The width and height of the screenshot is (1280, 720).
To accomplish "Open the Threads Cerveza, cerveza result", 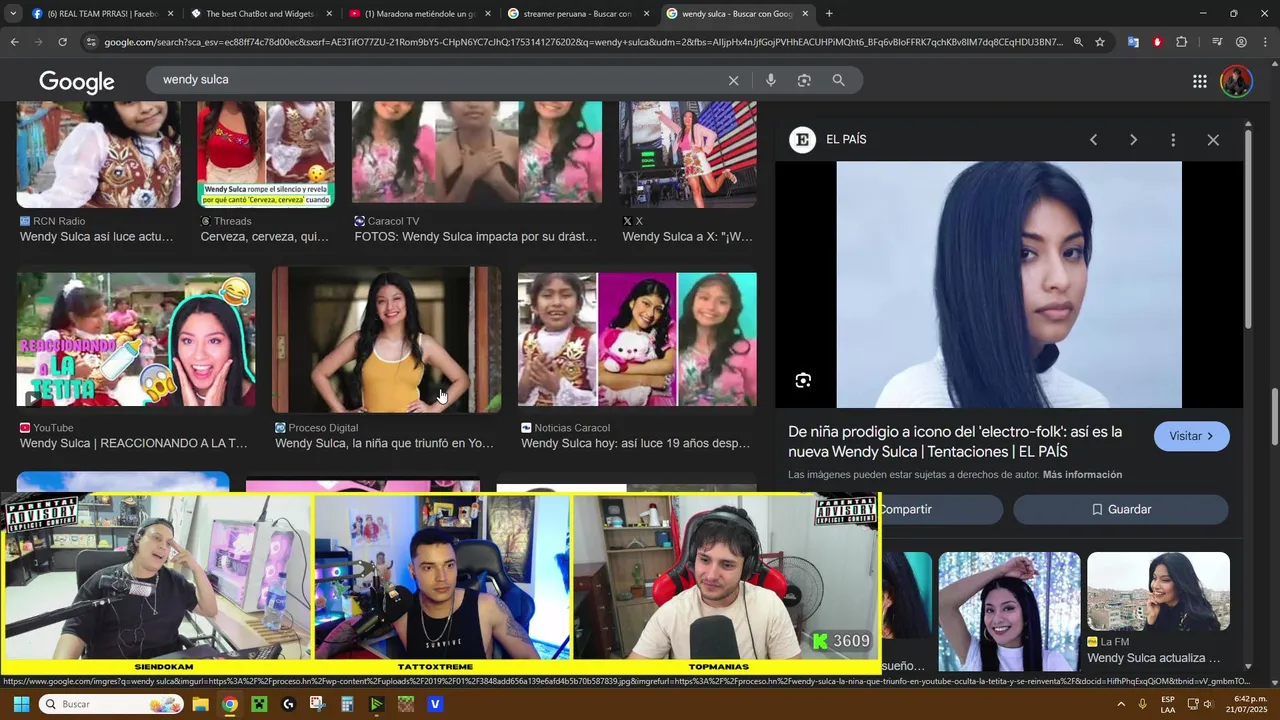I will coord(265,154).
